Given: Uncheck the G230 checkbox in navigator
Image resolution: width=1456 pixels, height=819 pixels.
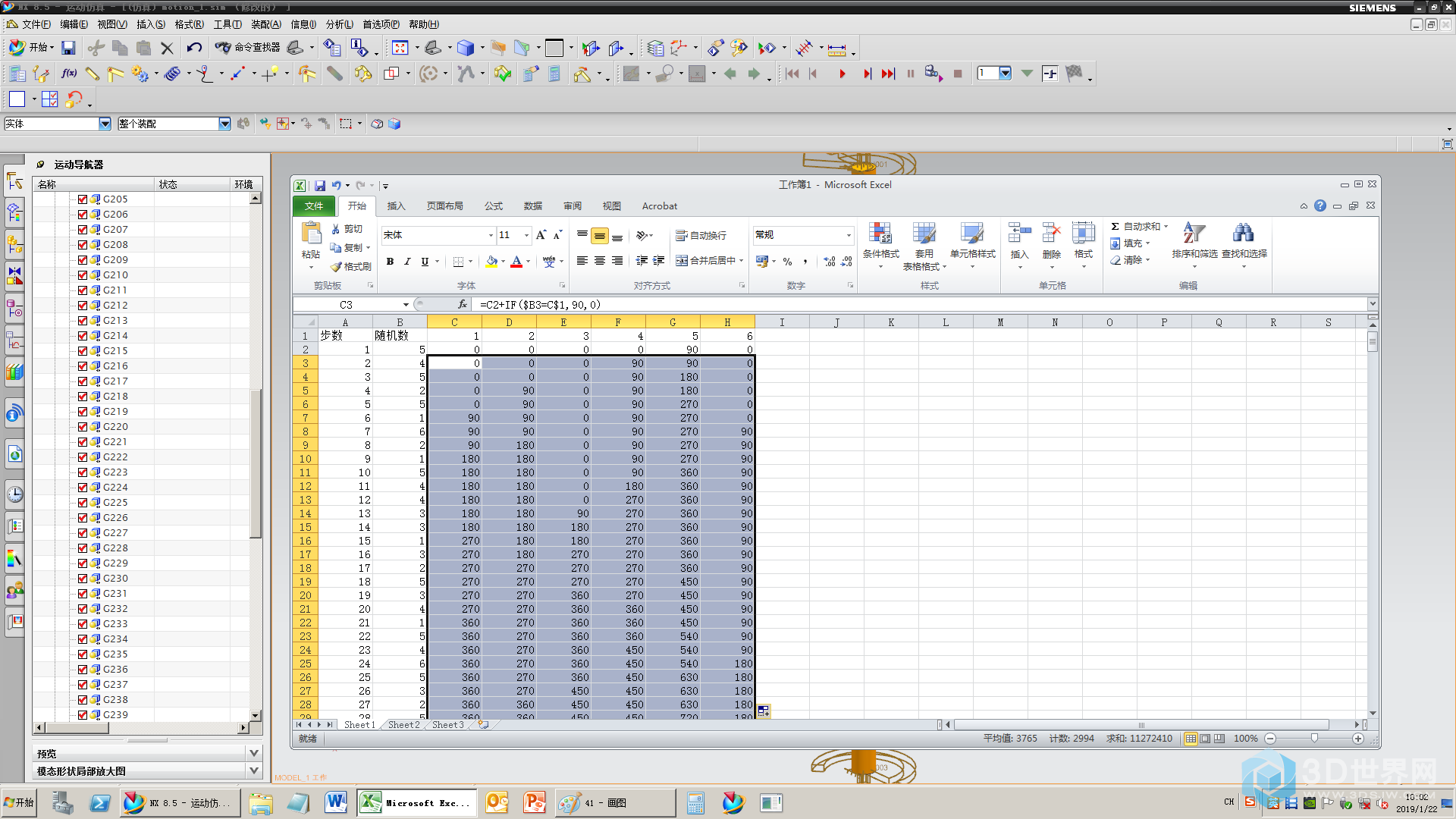Looking at the screenshot, I should (83, 579).
